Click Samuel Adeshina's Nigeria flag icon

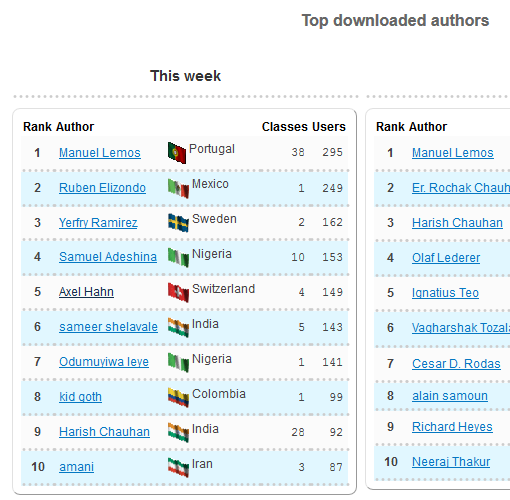pyautogui.click(x=178, y=257)
